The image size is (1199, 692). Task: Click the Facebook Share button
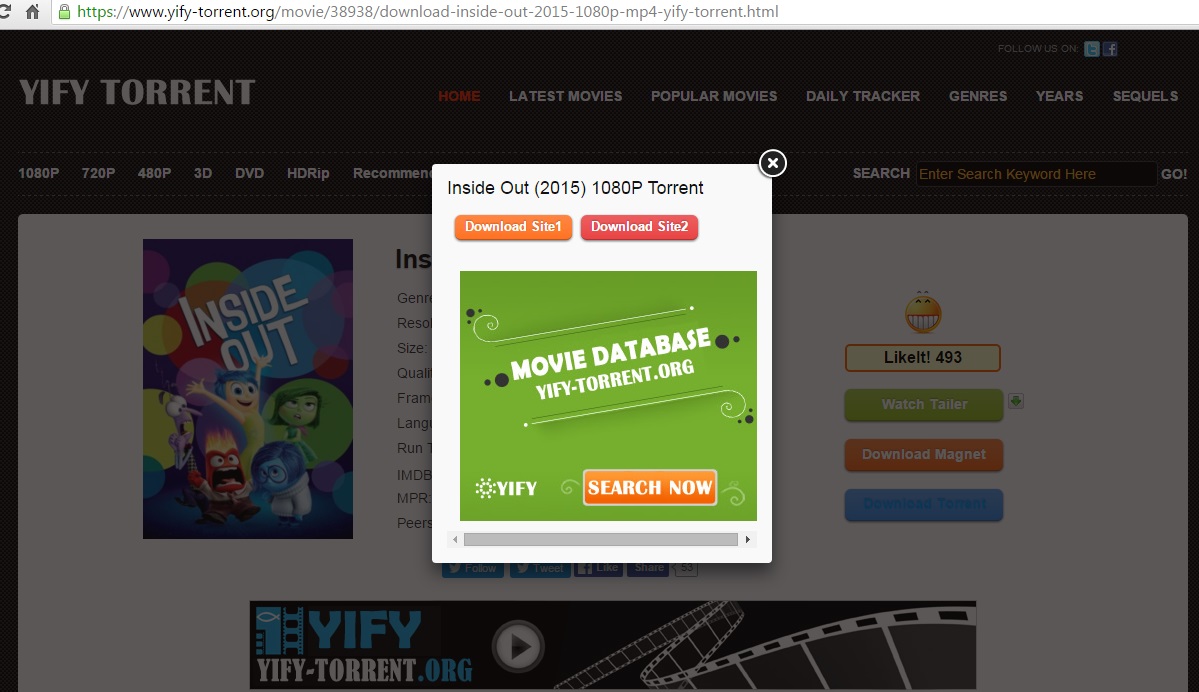click(648, 569)
